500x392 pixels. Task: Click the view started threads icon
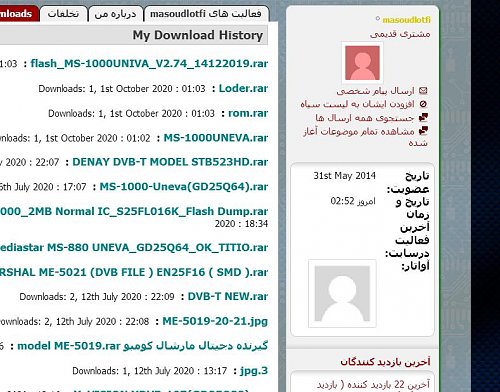click(x=423, y=131)
